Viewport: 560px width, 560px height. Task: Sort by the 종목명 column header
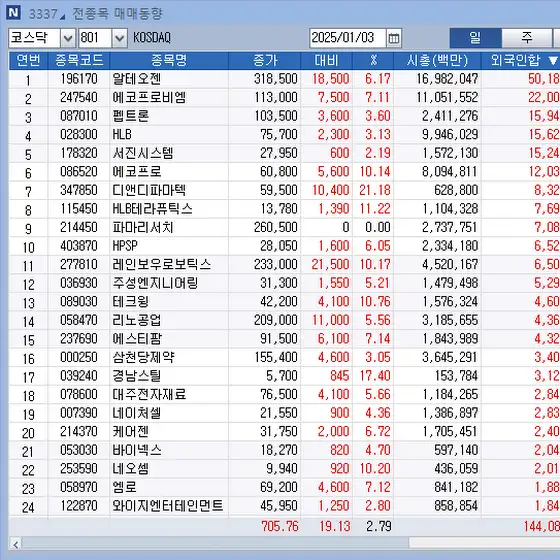click(x=169, y=60)
